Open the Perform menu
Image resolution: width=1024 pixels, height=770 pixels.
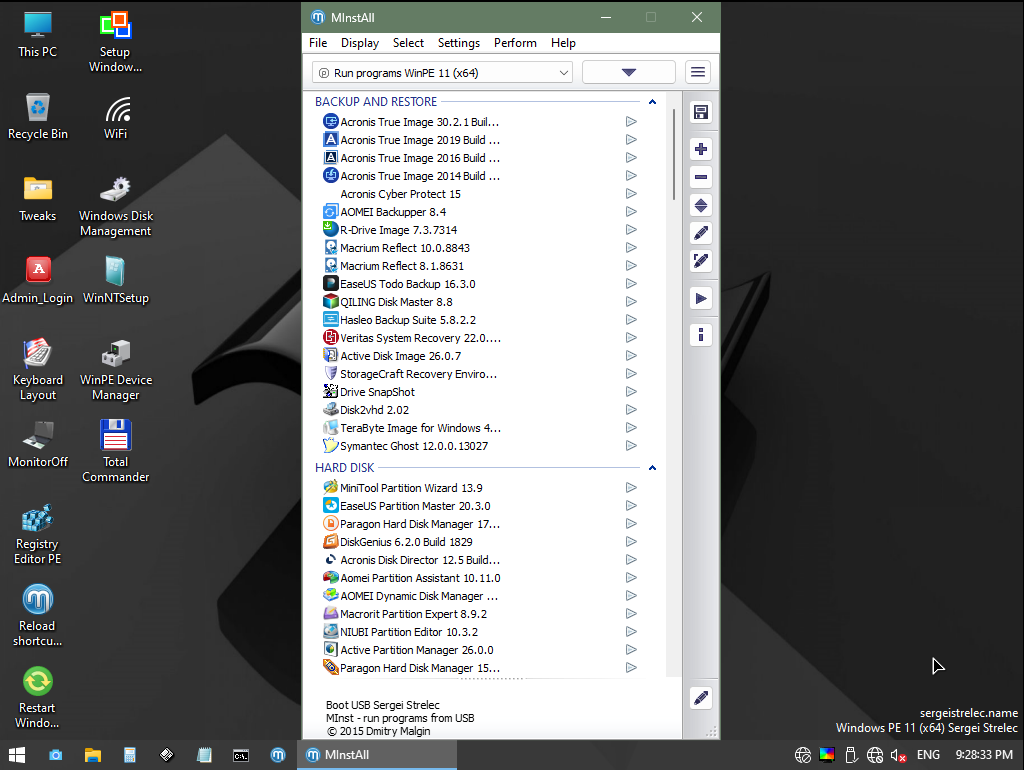tap(515, 43)
